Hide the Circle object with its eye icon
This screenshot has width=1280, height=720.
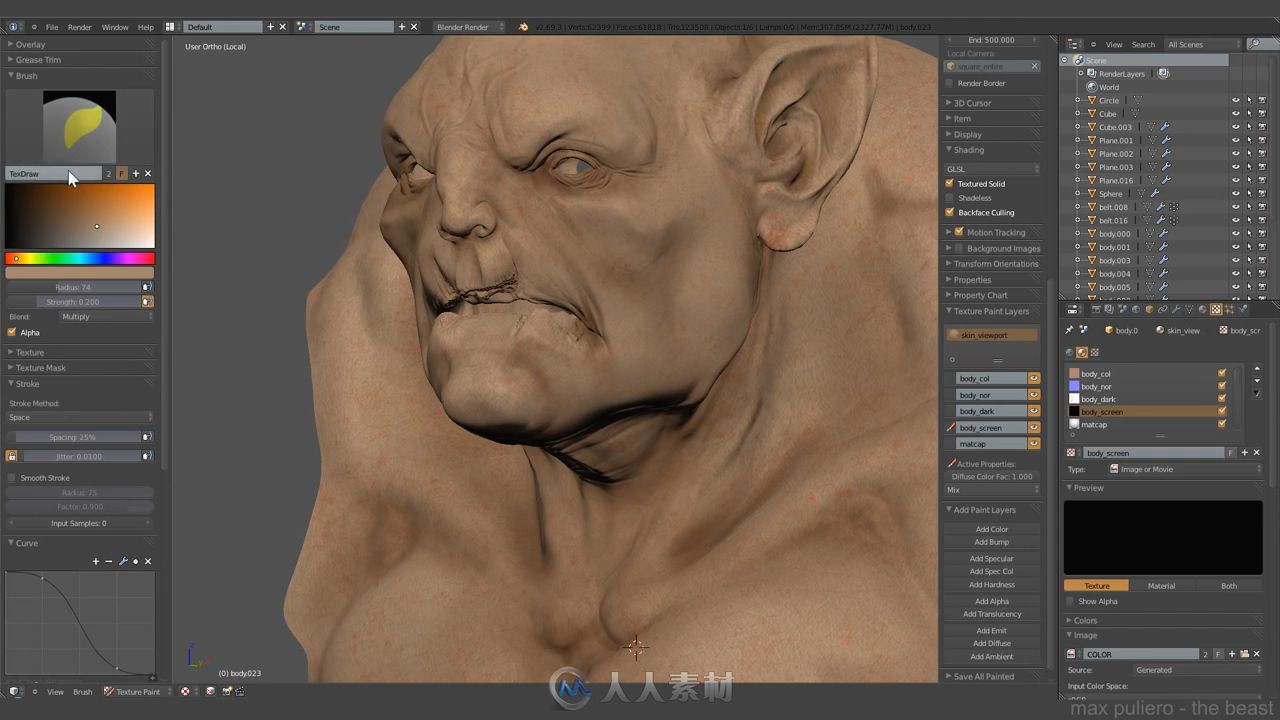point(1236,100)
